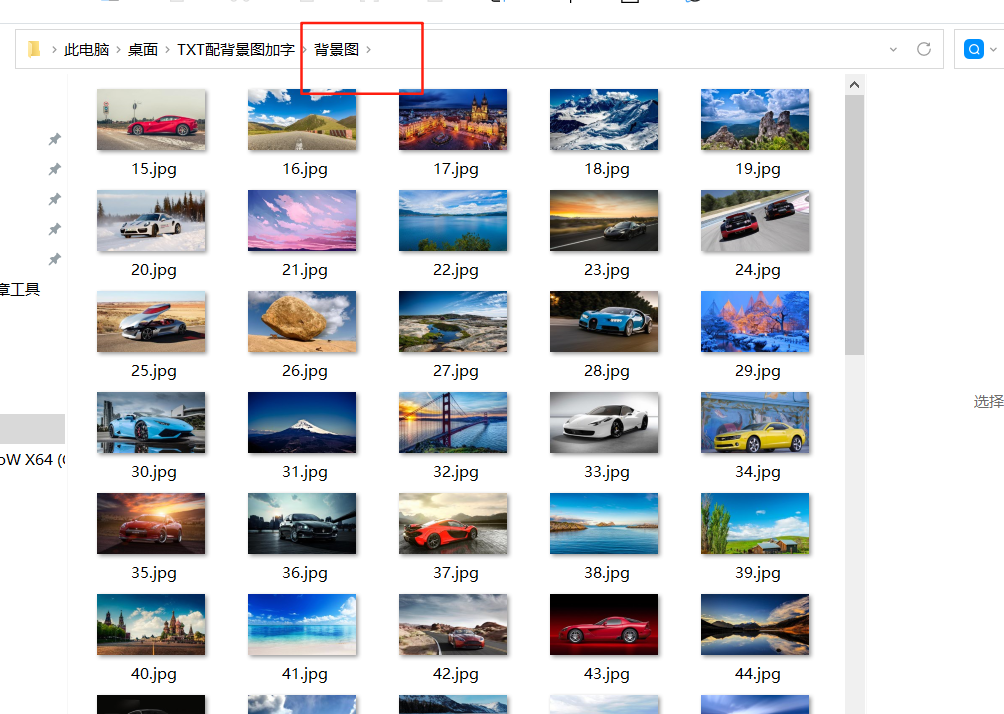Expand the chevron after 桌面 breadcrumb

click(168, 49)
